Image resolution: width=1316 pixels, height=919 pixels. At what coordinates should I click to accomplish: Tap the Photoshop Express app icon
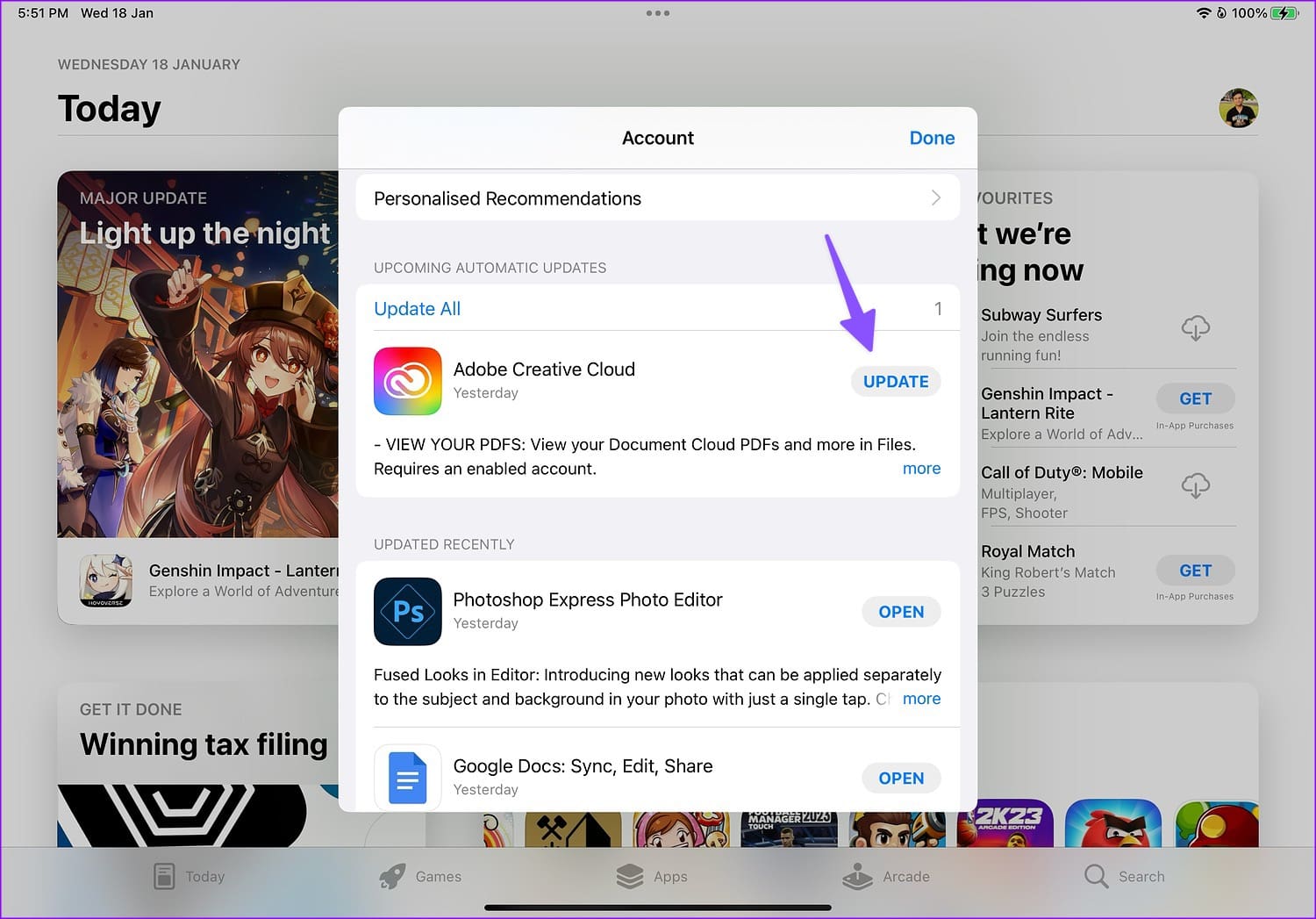click(408, 612)
